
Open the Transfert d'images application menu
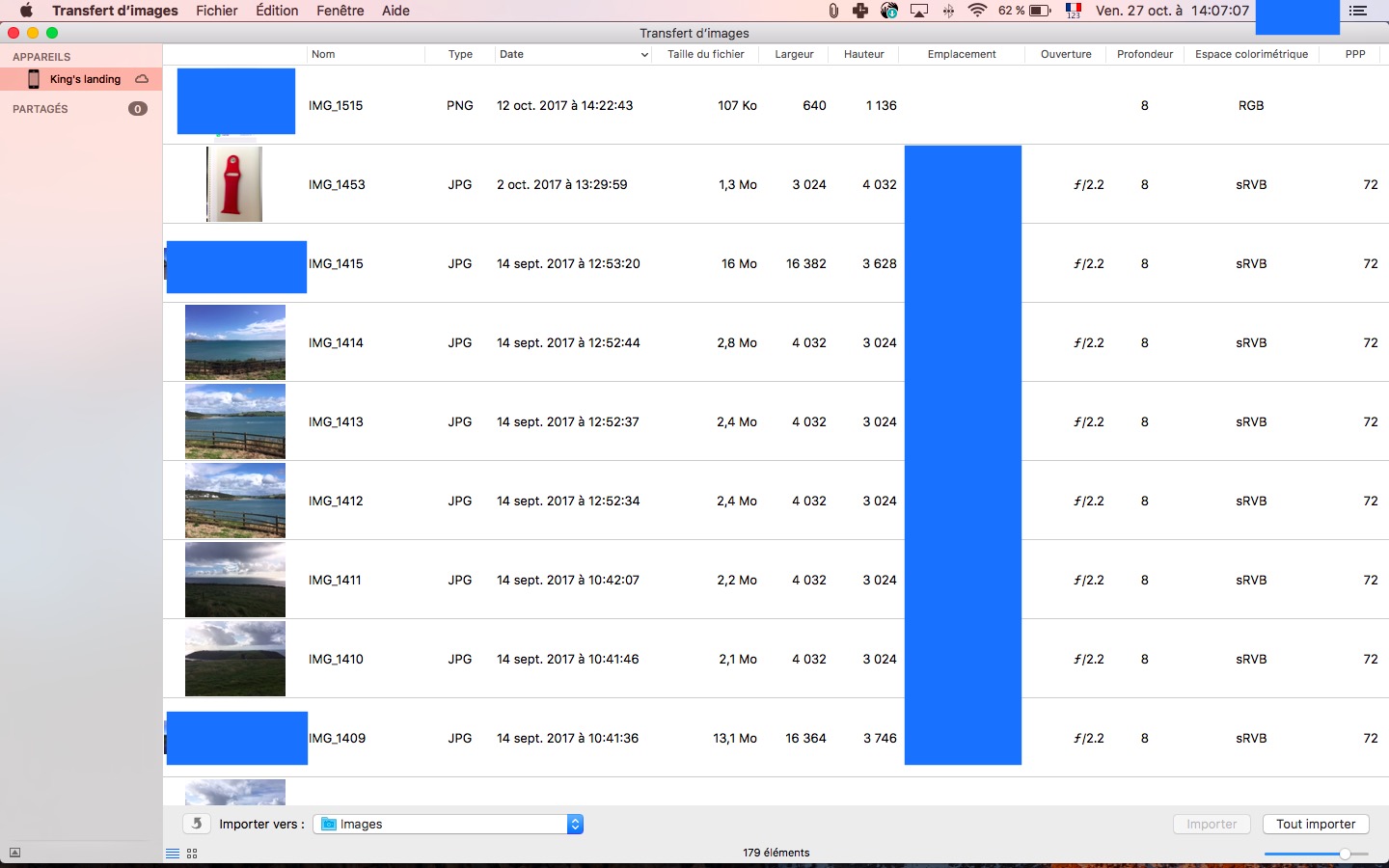pyautogui.click(x=115, y=11)
